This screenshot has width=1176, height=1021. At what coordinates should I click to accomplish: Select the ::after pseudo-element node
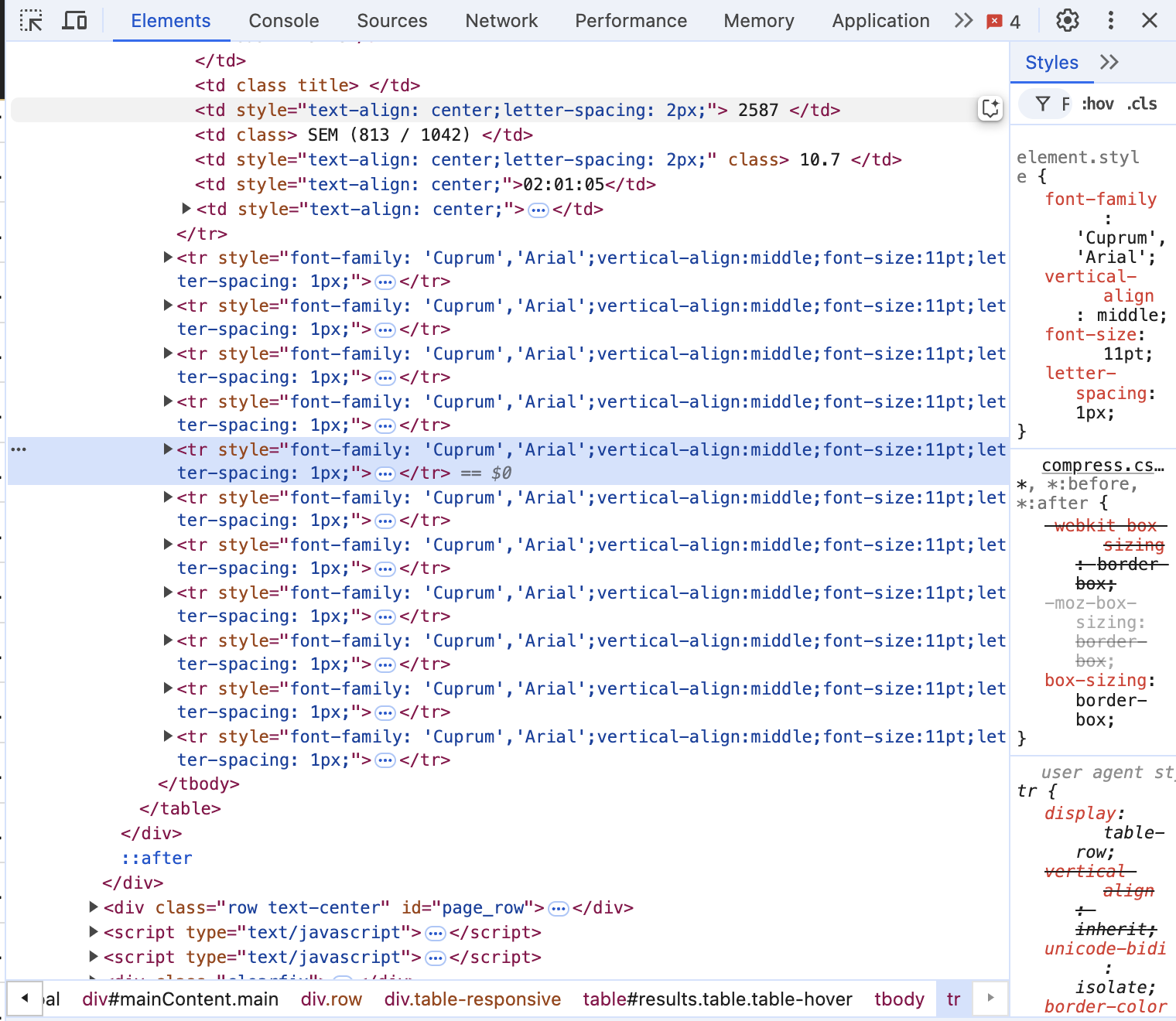(156, 858)
